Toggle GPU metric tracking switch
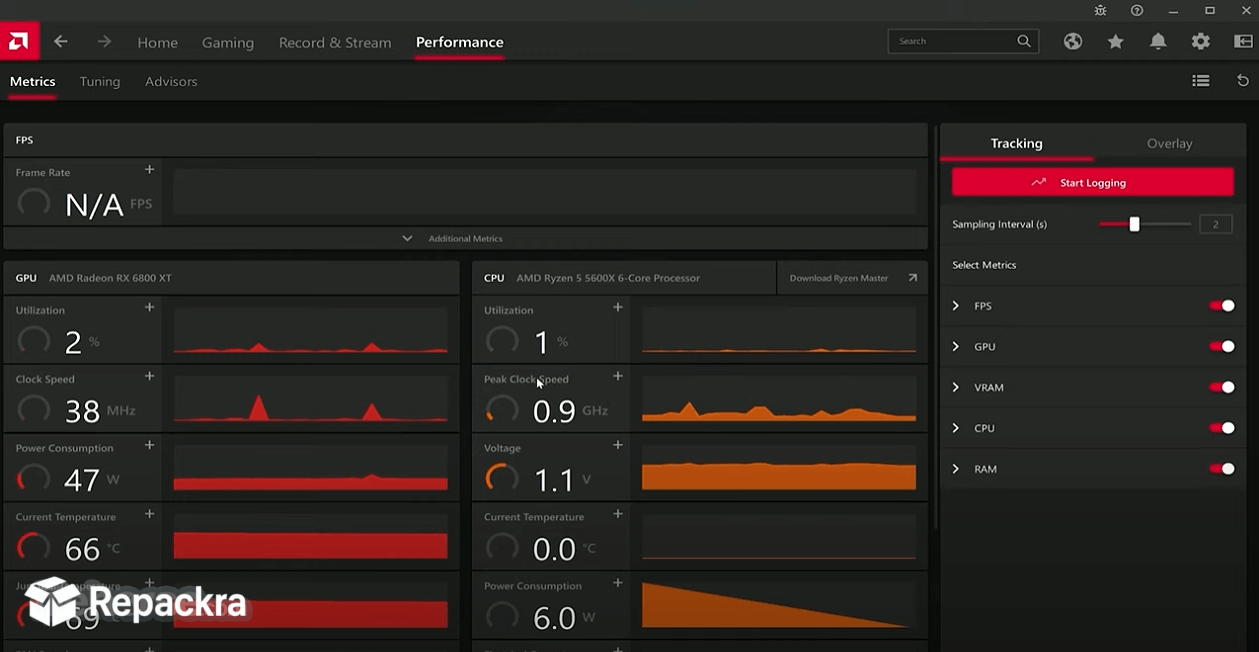Screen dimensions: 1259x652 pos(1222,347)
